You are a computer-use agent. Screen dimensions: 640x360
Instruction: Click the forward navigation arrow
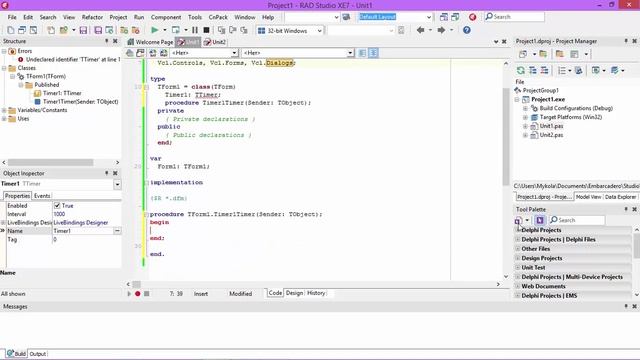pyautogui.click(x=441, y=30)
